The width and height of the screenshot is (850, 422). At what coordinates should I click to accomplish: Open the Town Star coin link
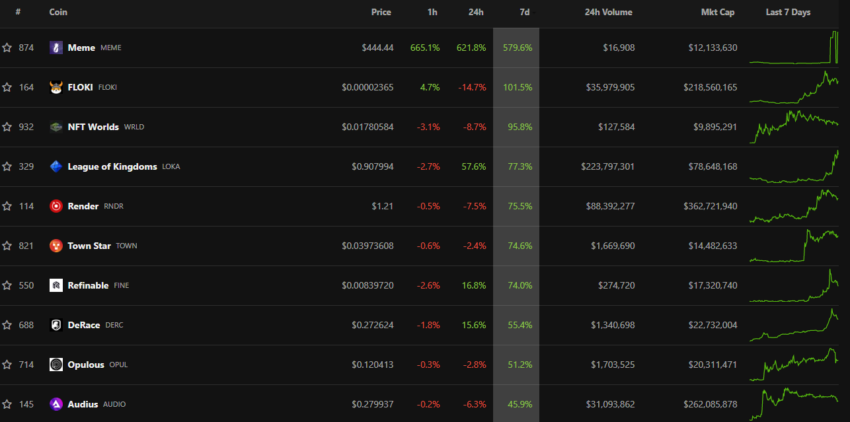(89, 246)
